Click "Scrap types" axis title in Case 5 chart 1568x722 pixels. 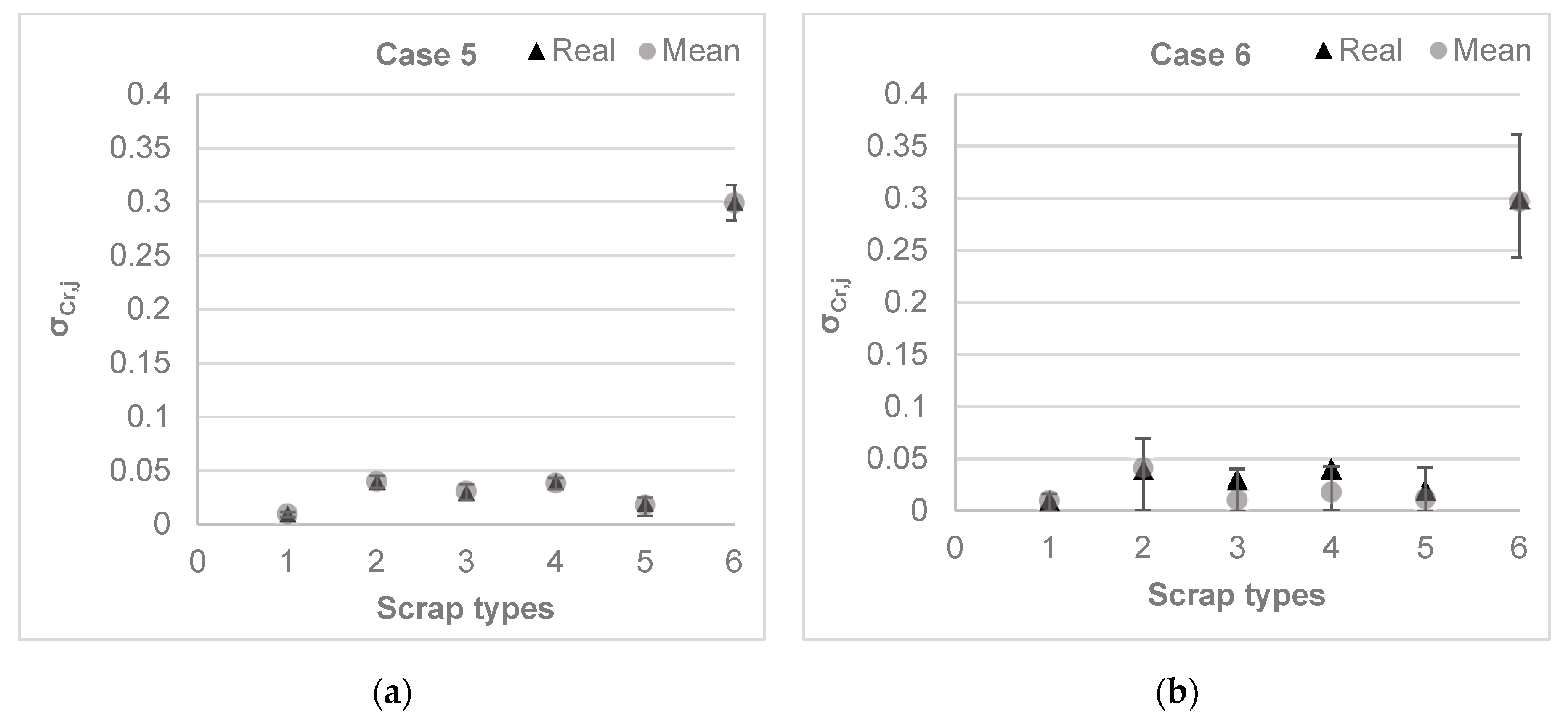click(x=465, y=608)
